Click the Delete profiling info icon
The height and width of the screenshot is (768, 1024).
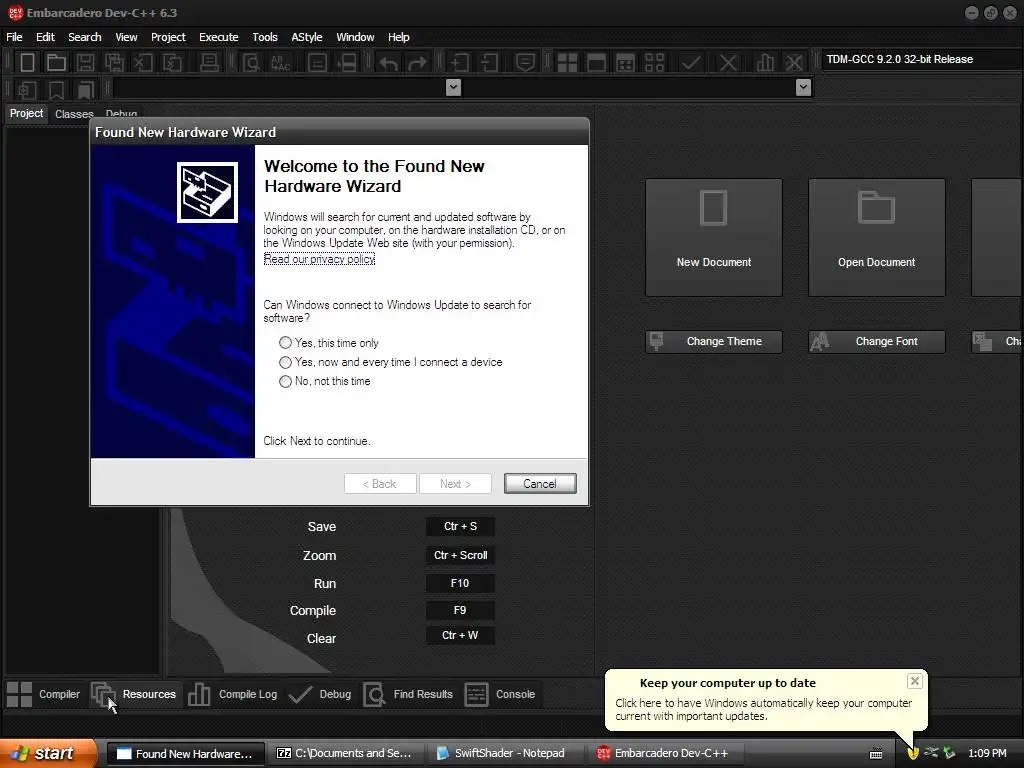coord(794,63)
